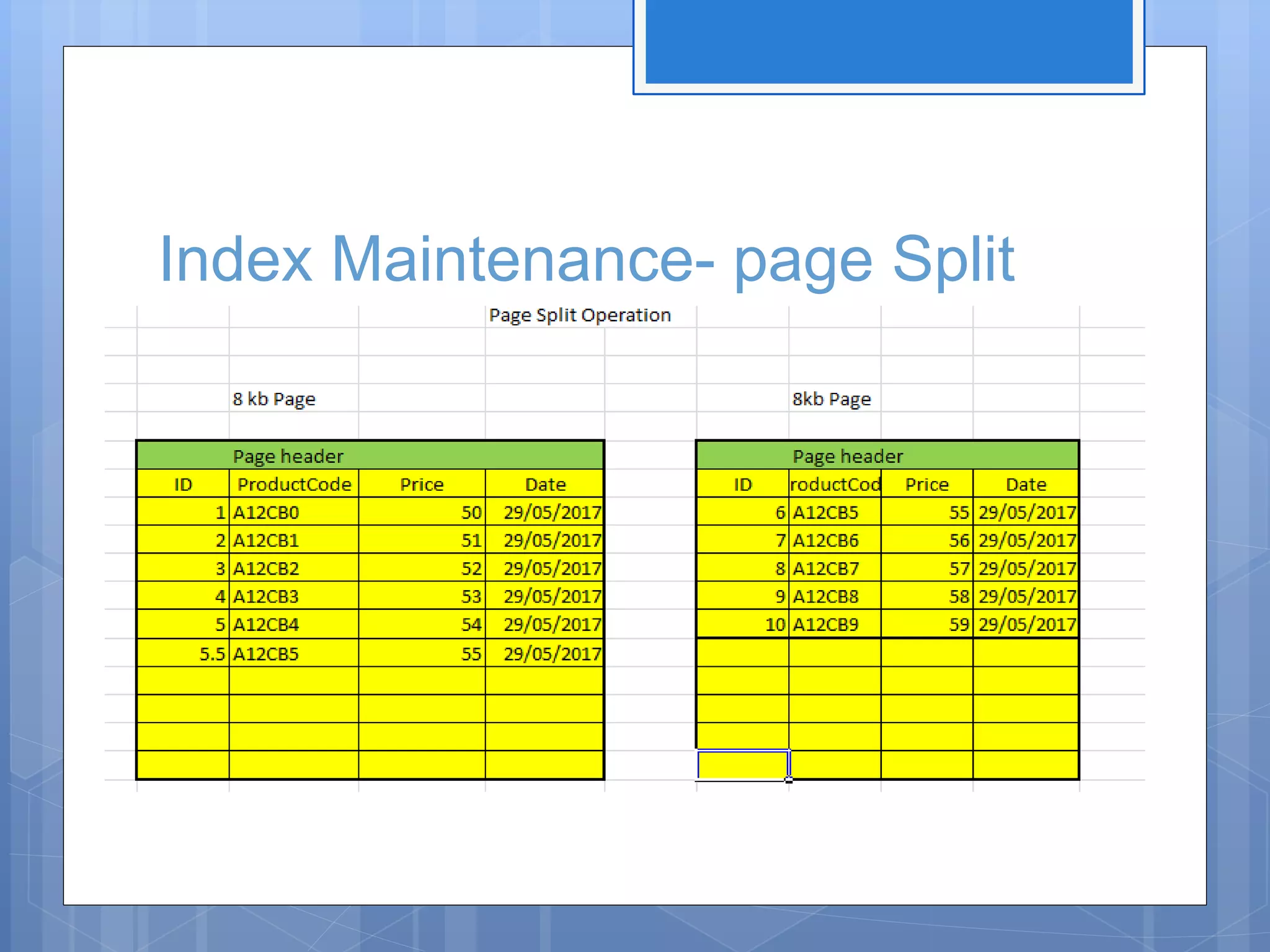Click the 'ID' header of the left table
The height and width of the screenshot is (952, 1270).
tap(183, 483)
